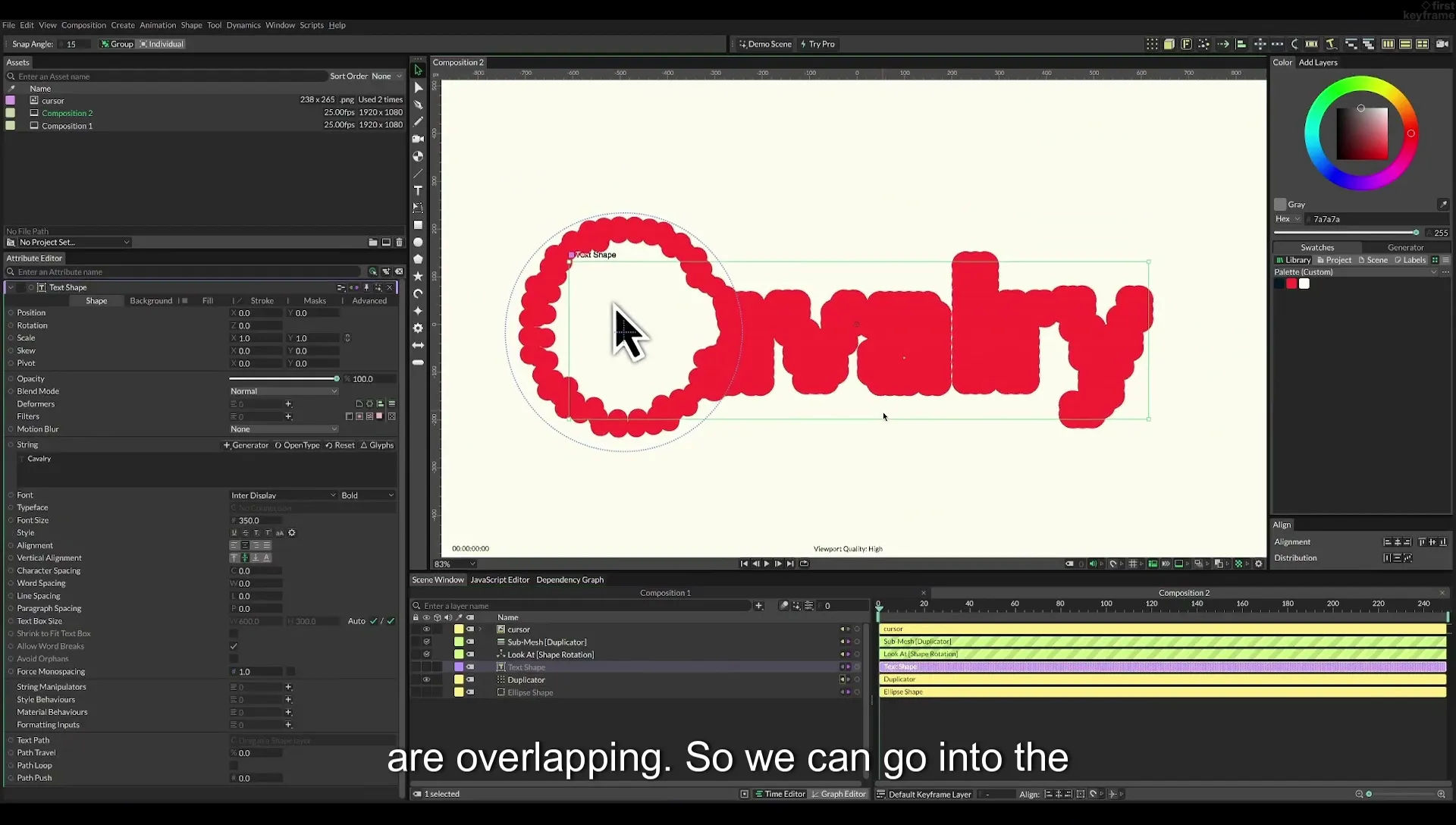
Task: Click the Glyphs button
Action: point(377,446)
